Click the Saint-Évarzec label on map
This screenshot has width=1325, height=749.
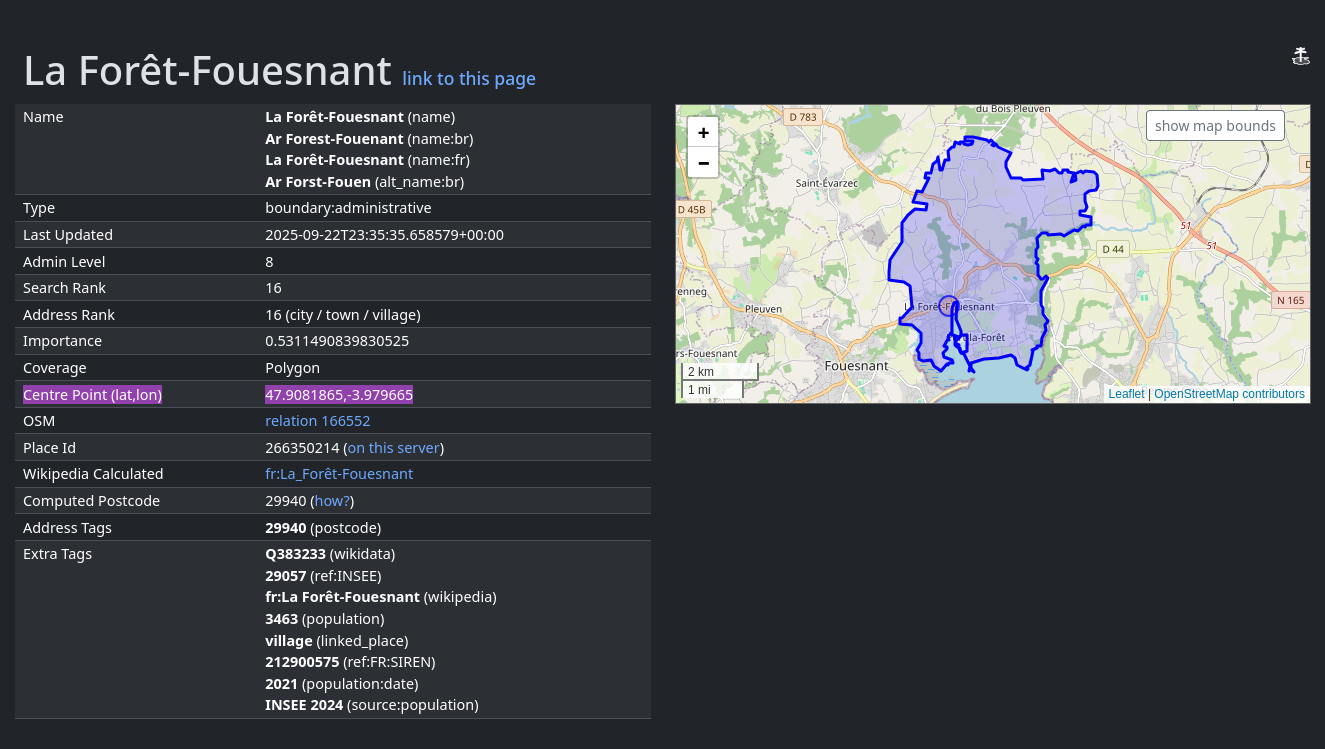826,184
